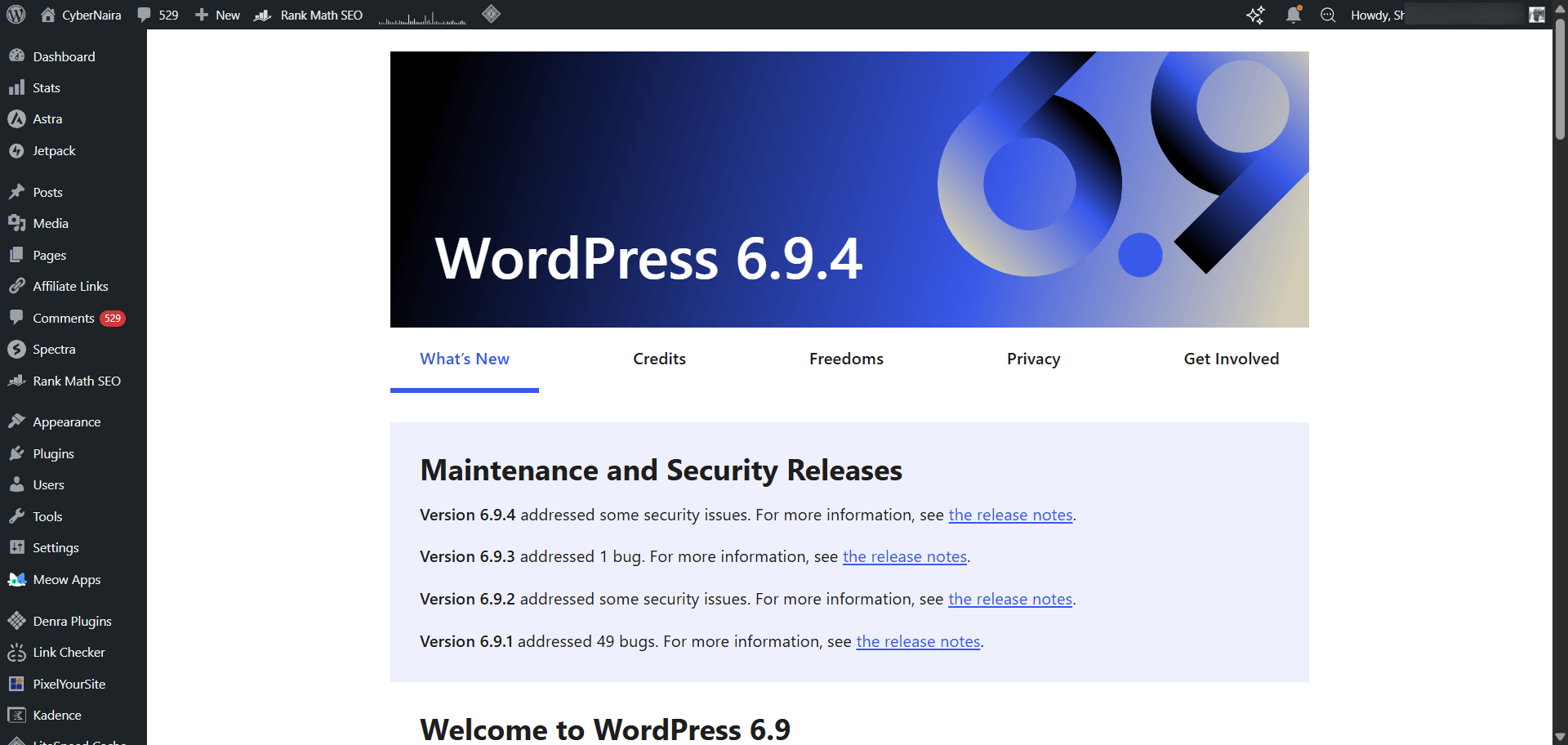
Task: Click the diamond icon in admin bar
Action: (x=491, y=14)
